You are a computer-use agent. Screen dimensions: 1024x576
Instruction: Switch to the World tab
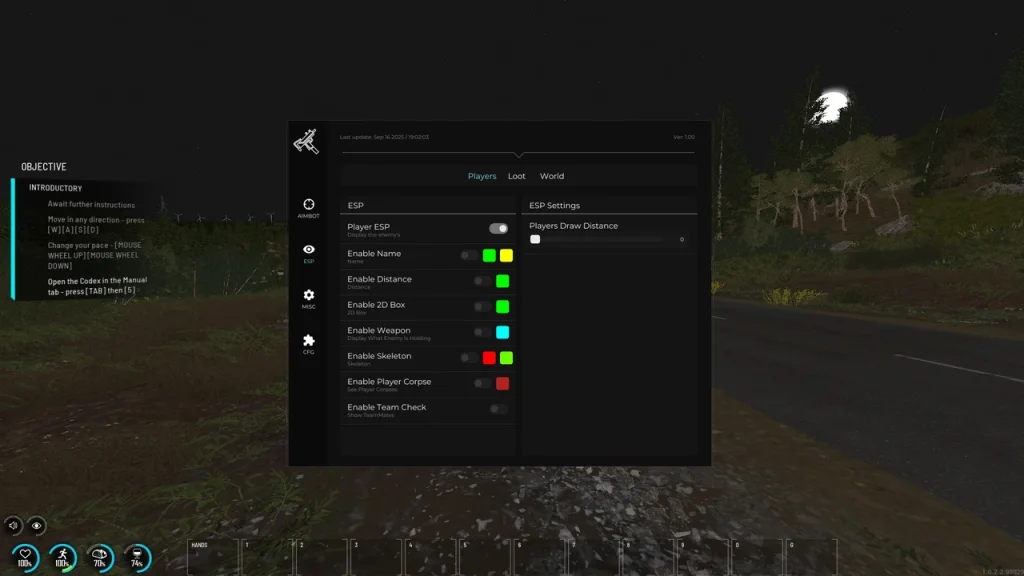tap(552, 176)
